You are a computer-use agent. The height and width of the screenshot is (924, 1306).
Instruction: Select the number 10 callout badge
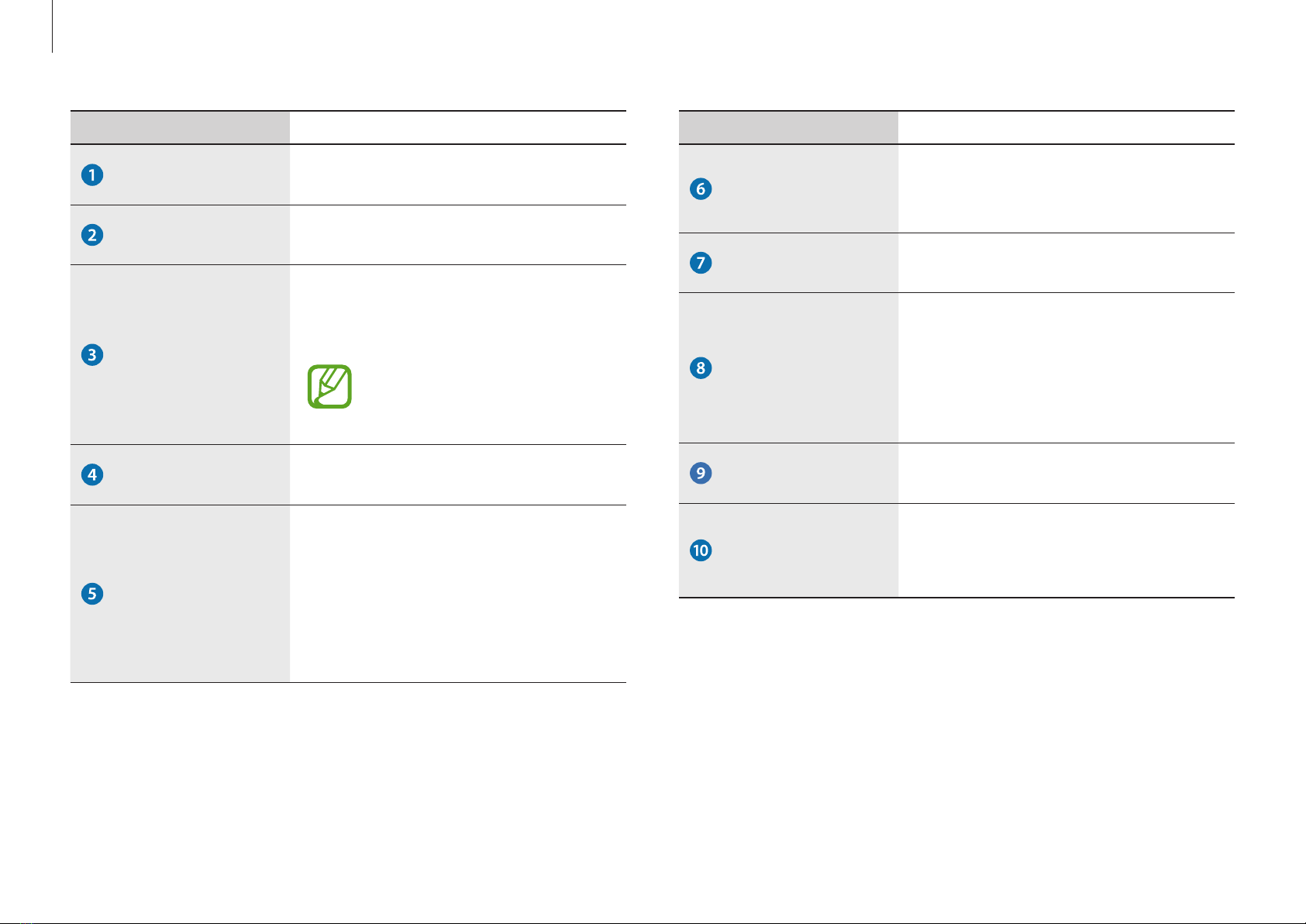[x=701, y=550]
